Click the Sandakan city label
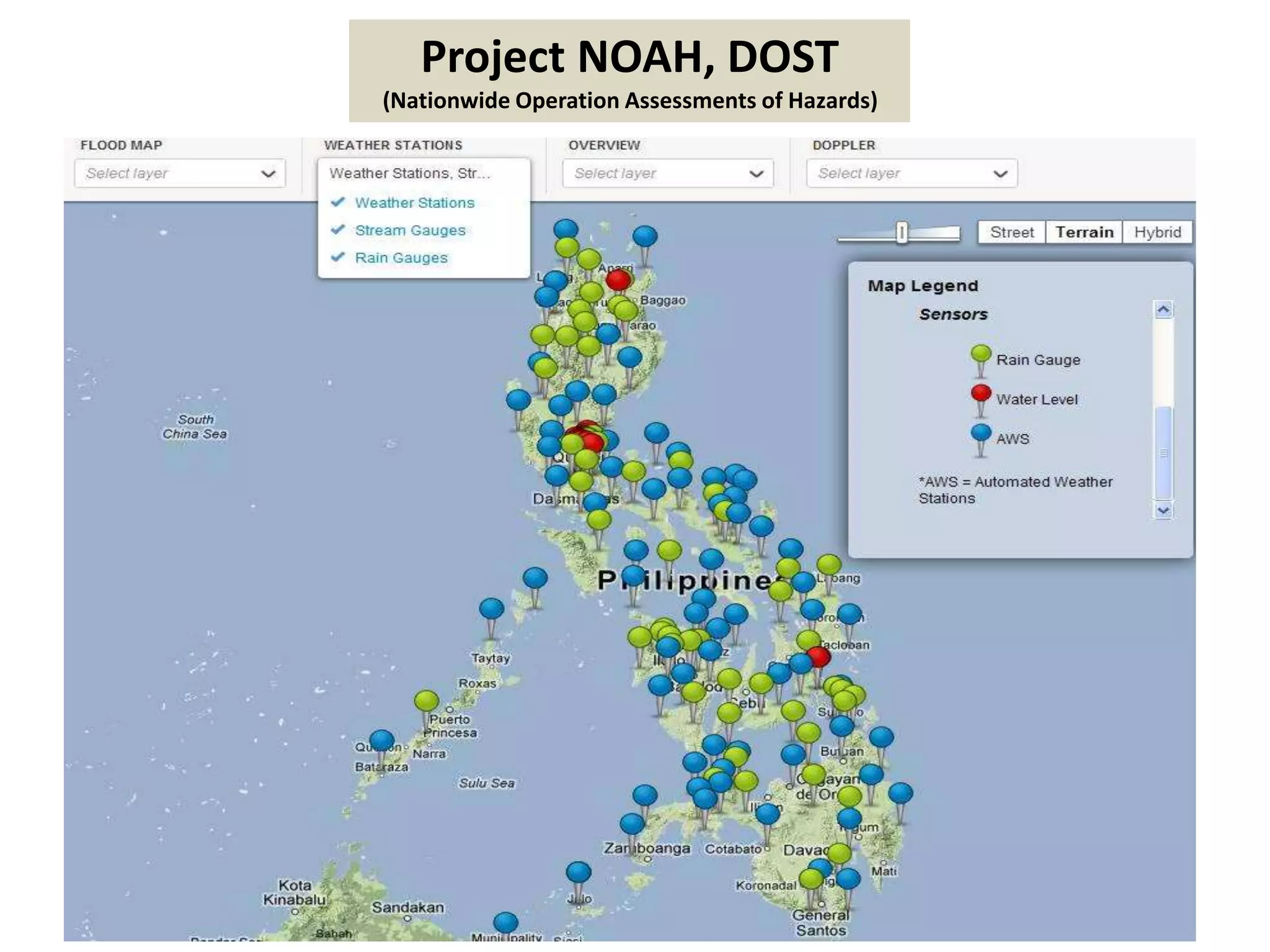This screenshot has height=952, width=1270. [407, 907]
